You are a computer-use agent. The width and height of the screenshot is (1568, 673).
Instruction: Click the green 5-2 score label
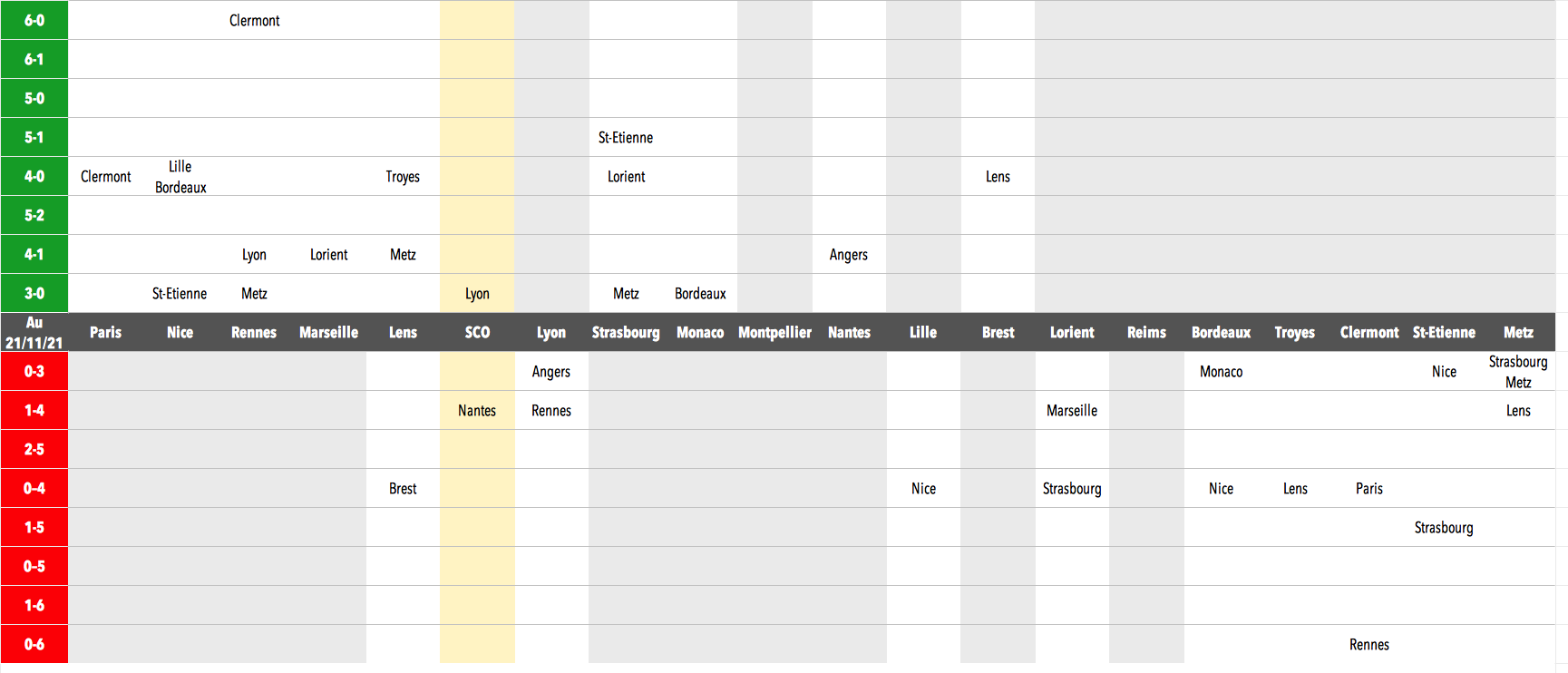[x=34, y=215]
